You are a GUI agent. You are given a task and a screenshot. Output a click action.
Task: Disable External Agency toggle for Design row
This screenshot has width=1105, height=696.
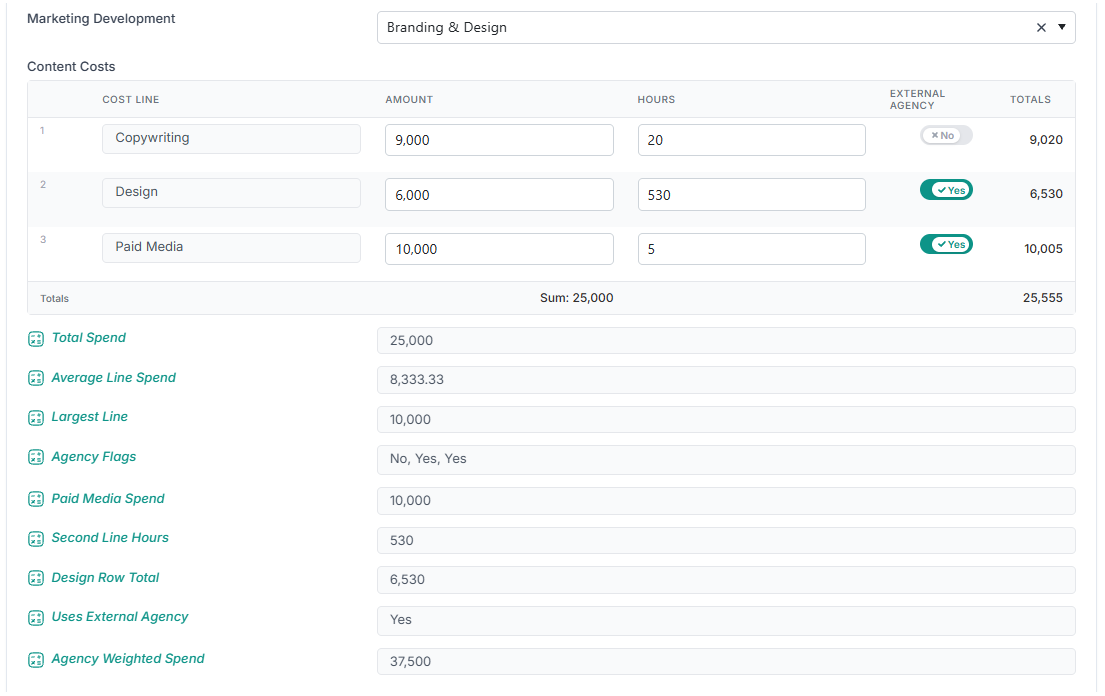pyautogui.click(x=946, y=190)
